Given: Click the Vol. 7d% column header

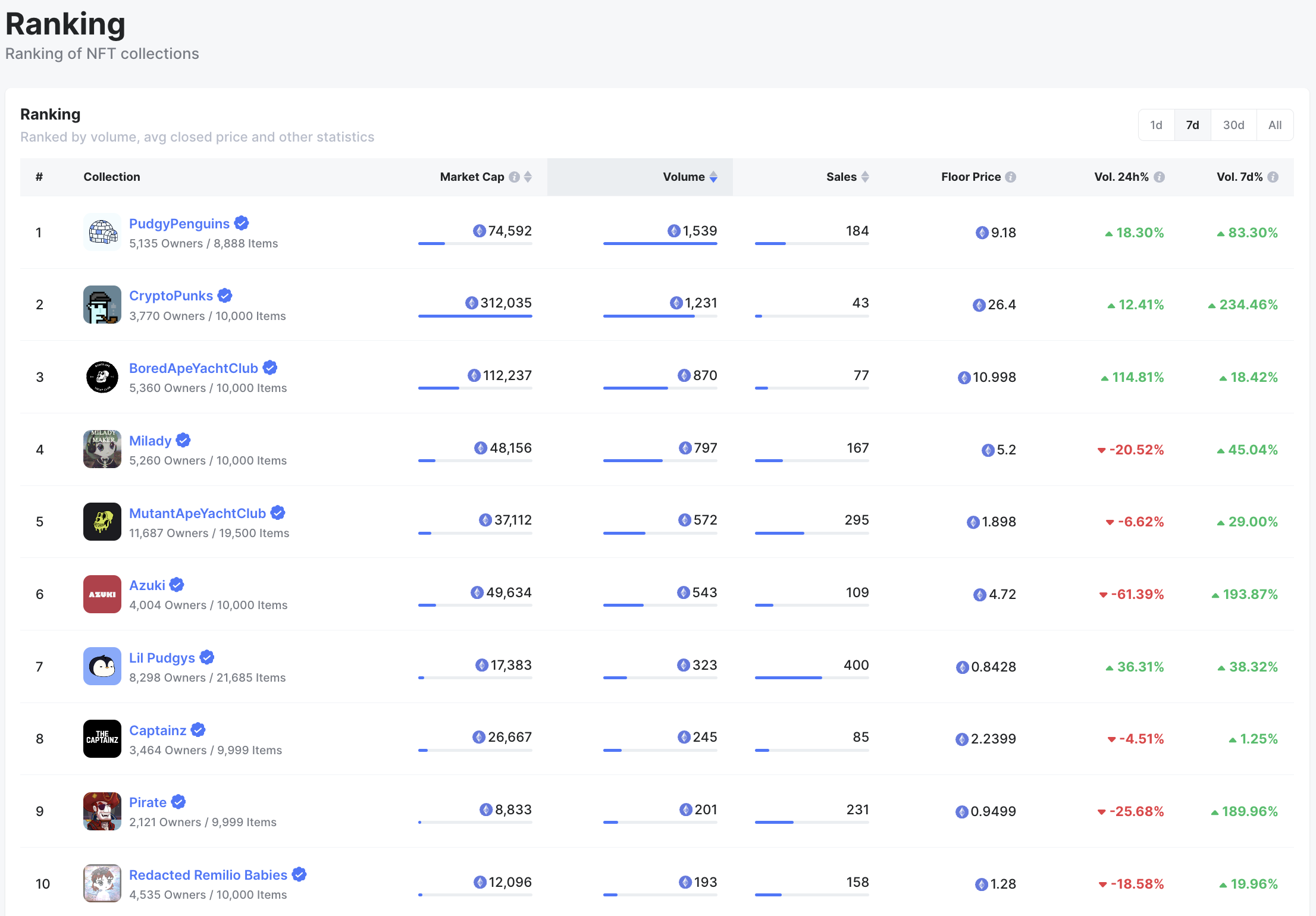Looking at the screenshot, I should [x=1239, y=177].
